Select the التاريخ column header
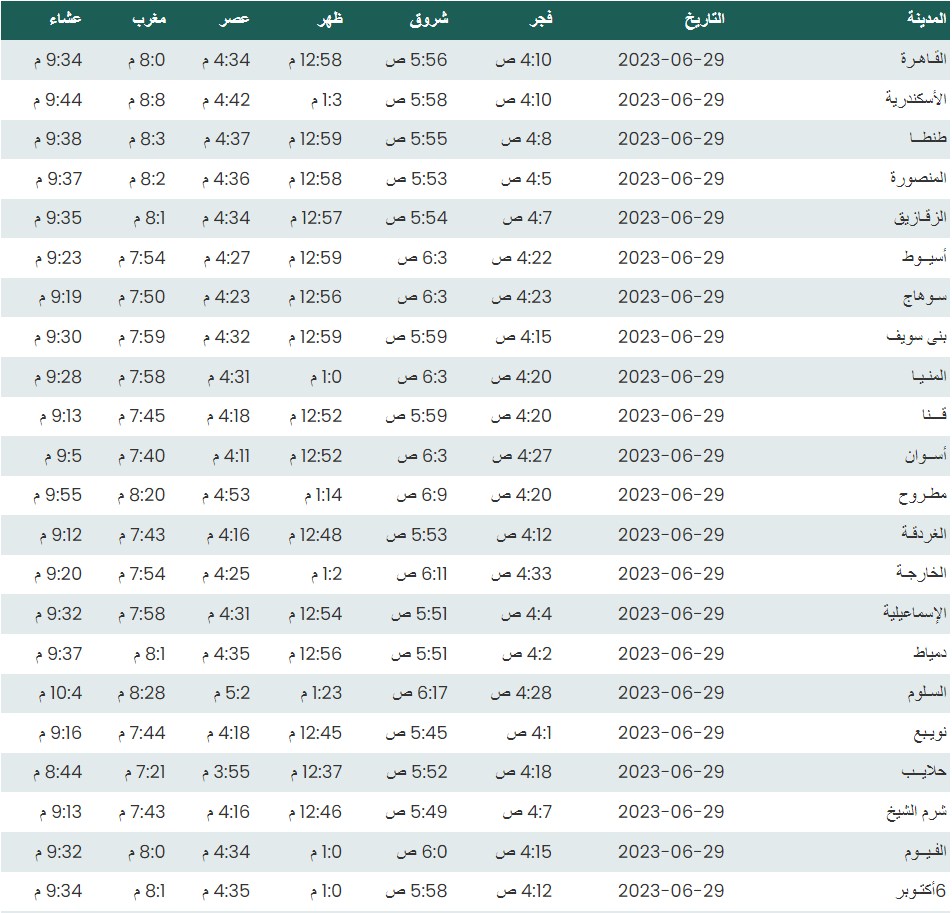The height and width of the screenshot is (913, 952). pos(703,20)
